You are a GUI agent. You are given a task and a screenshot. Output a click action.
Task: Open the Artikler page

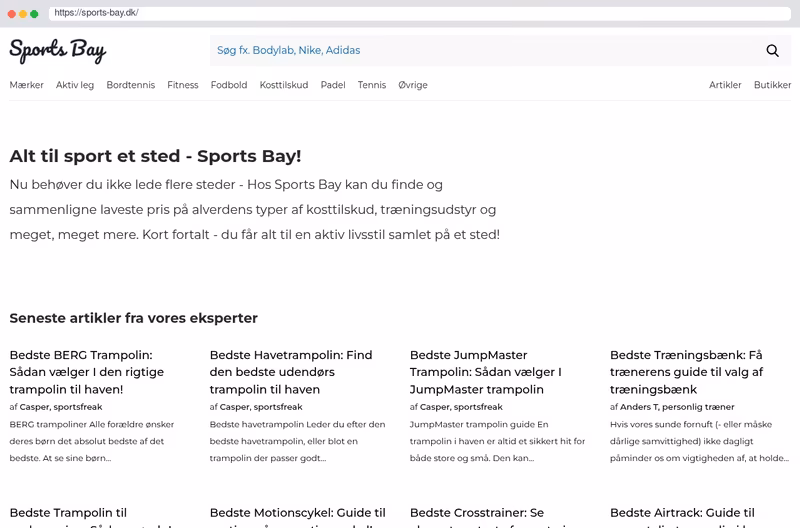click(x=725, y=85)
